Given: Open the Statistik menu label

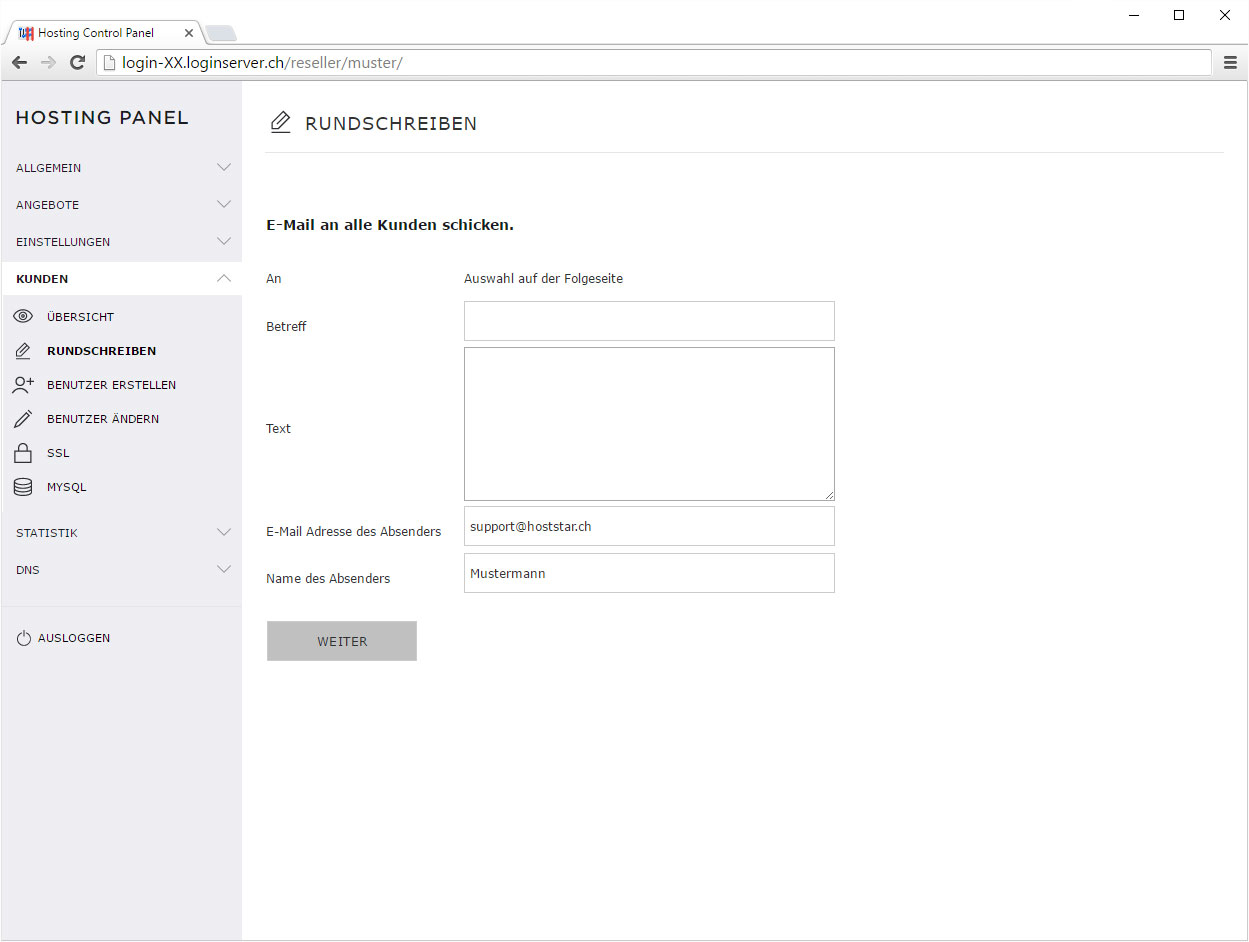Looking at the screenshot, I should pos(47,533).
